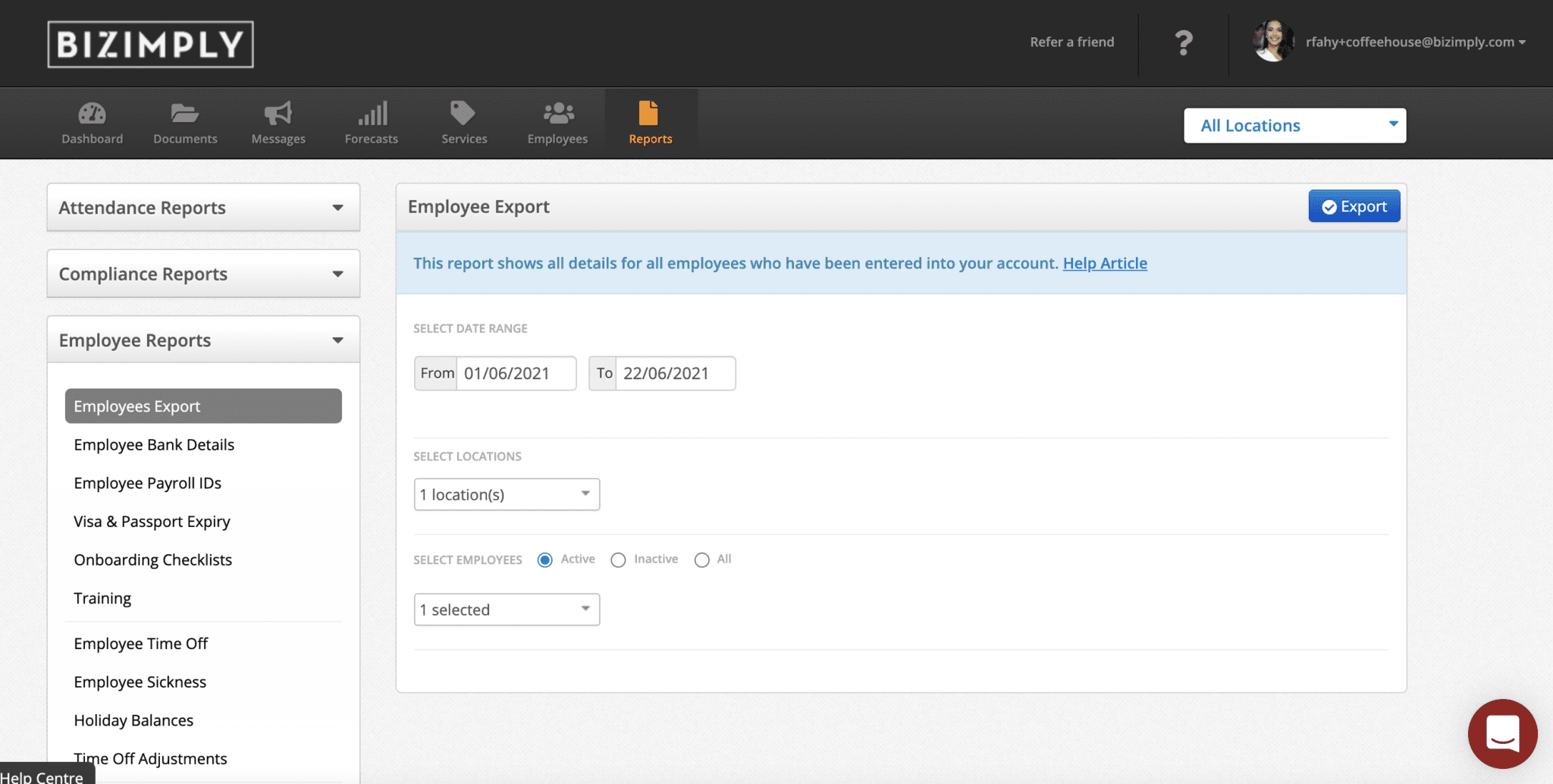Select the Active employees radio button
The image size is (1553, 784).
click(x=544, y=560)
